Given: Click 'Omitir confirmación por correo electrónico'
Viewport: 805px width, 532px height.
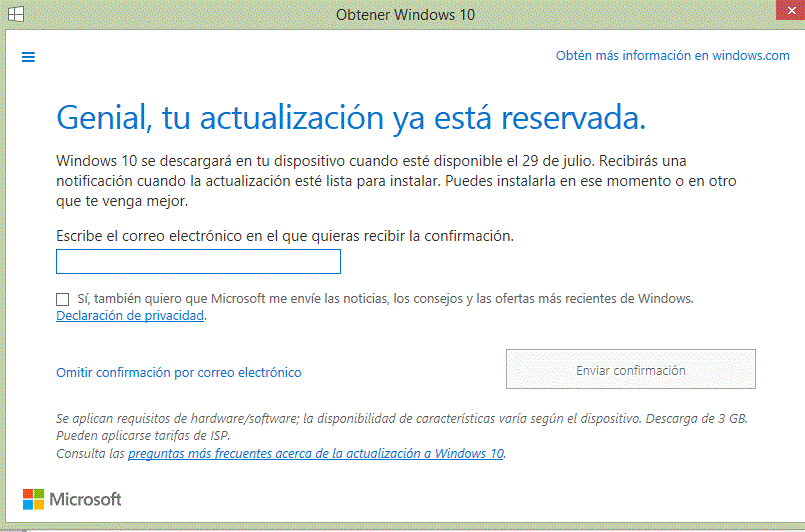Looking at the screenshot, I should pos(179,372).
